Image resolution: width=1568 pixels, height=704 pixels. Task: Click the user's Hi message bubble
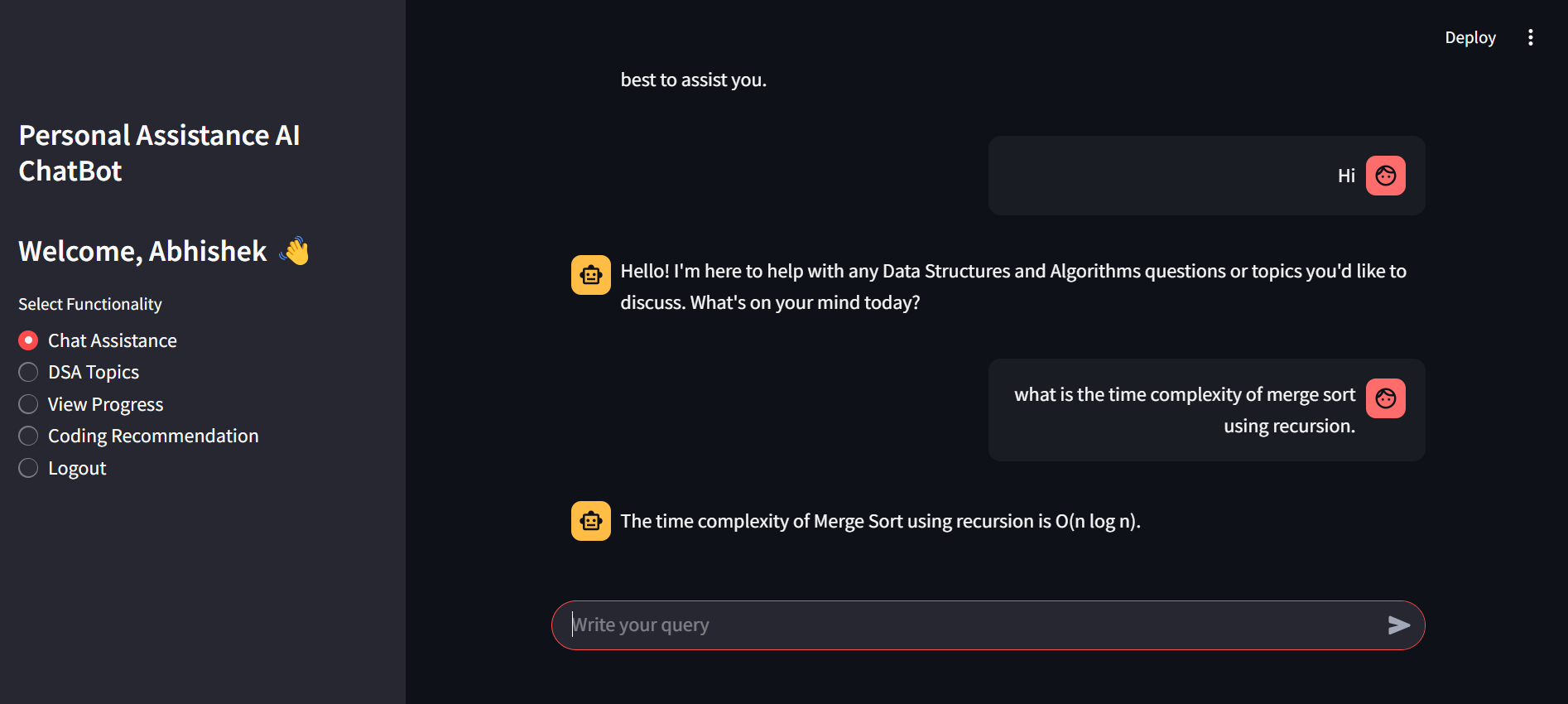[x=1206, y=176]
